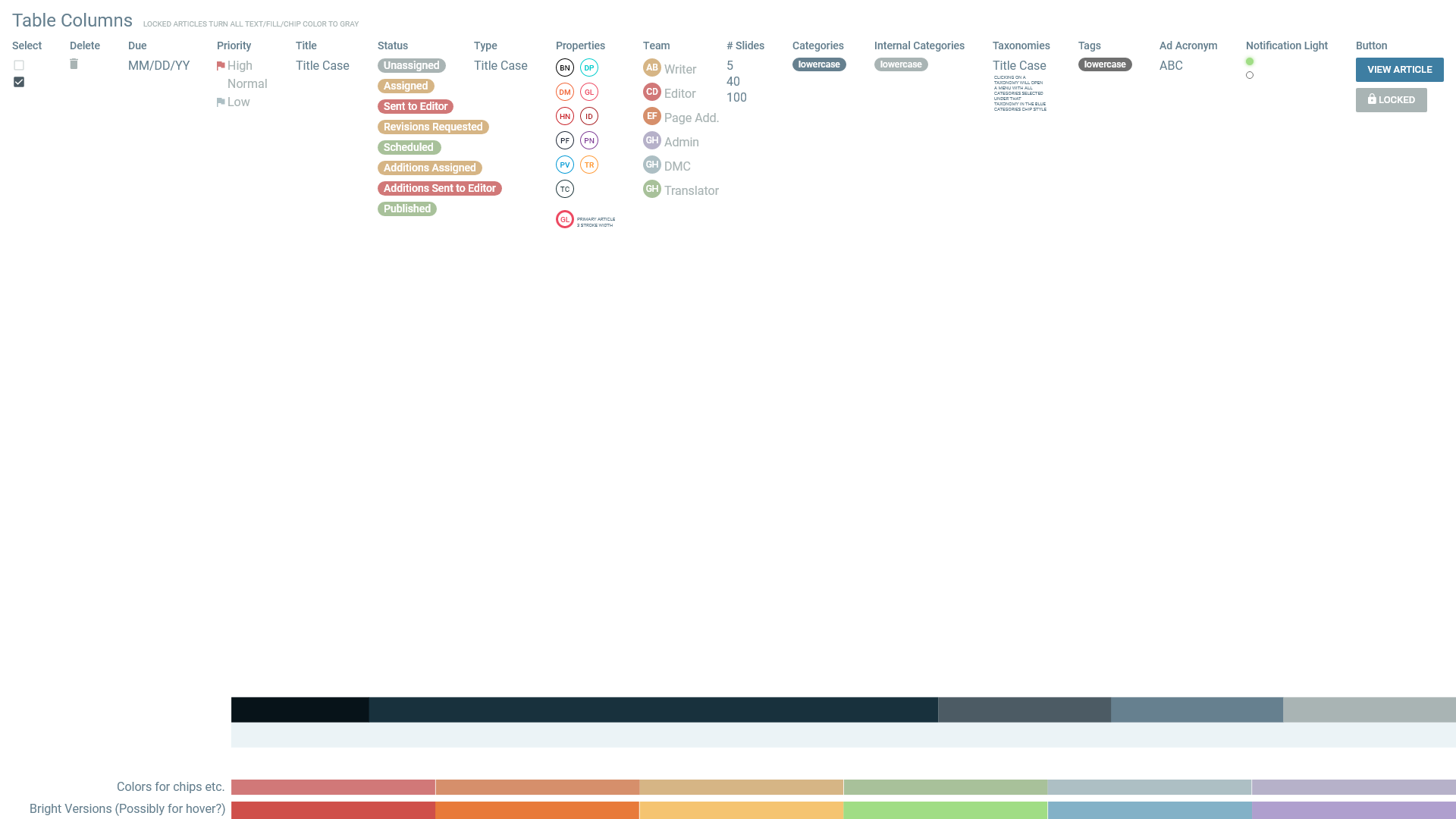Image resolution: width=1456 pixels, height=819 pixels.
Task: Click the Priority column header
Action: [x=234, y=45]
